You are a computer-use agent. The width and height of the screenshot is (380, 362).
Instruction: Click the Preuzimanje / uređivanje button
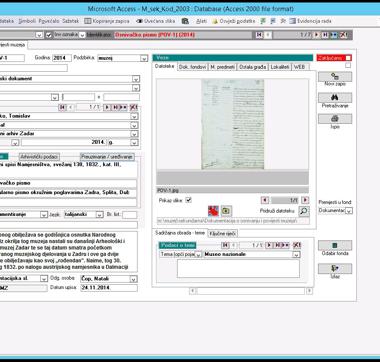[x=107, y=157]
